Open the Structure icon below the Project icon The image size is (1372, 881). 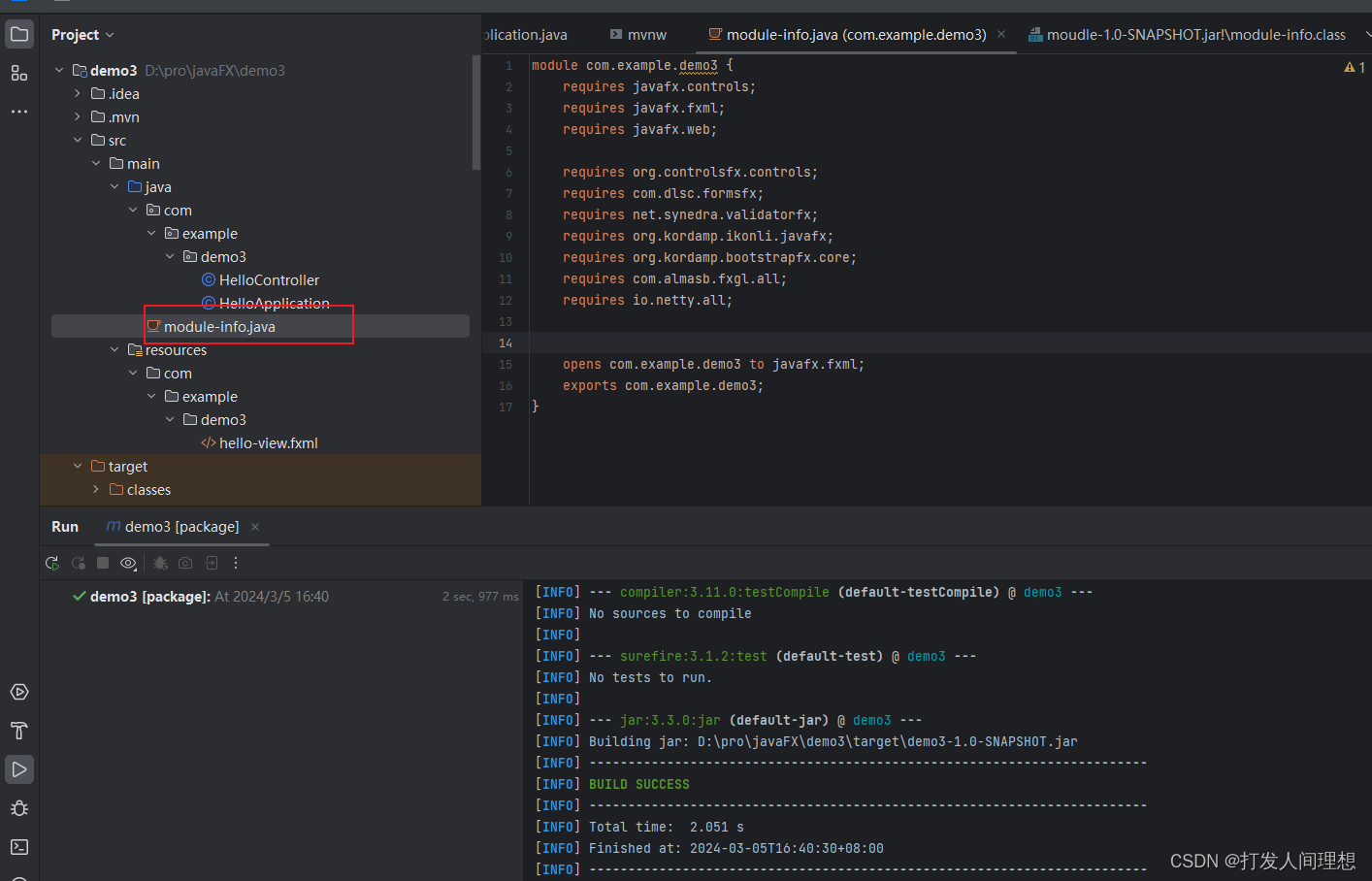19,73
